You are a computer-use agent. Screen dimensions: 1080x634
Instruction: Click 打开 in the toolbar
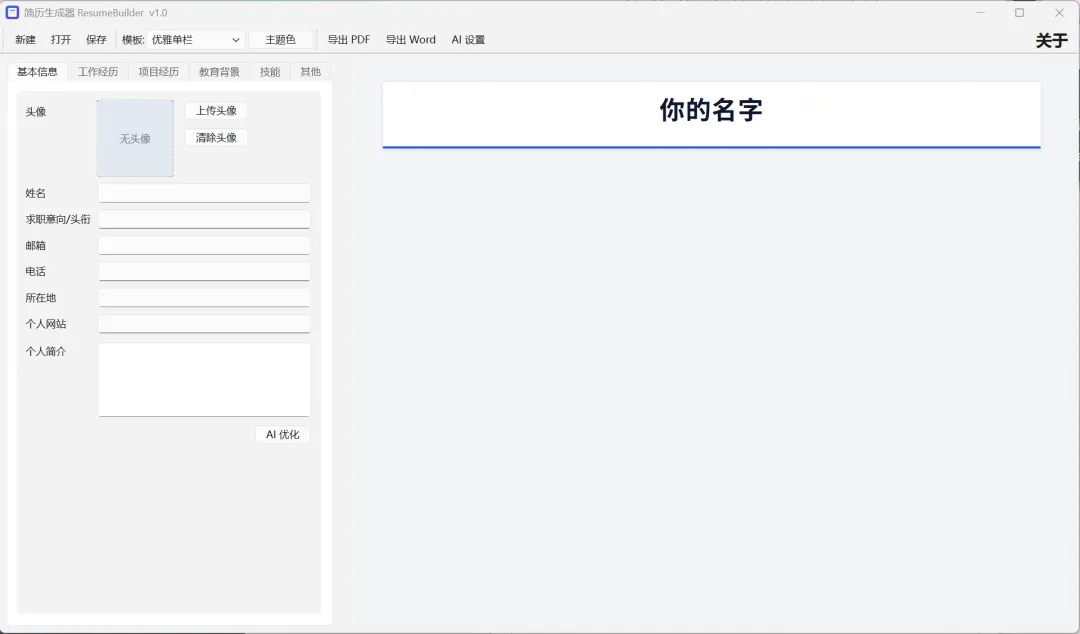pyautogui.click(x=61, y=40)
